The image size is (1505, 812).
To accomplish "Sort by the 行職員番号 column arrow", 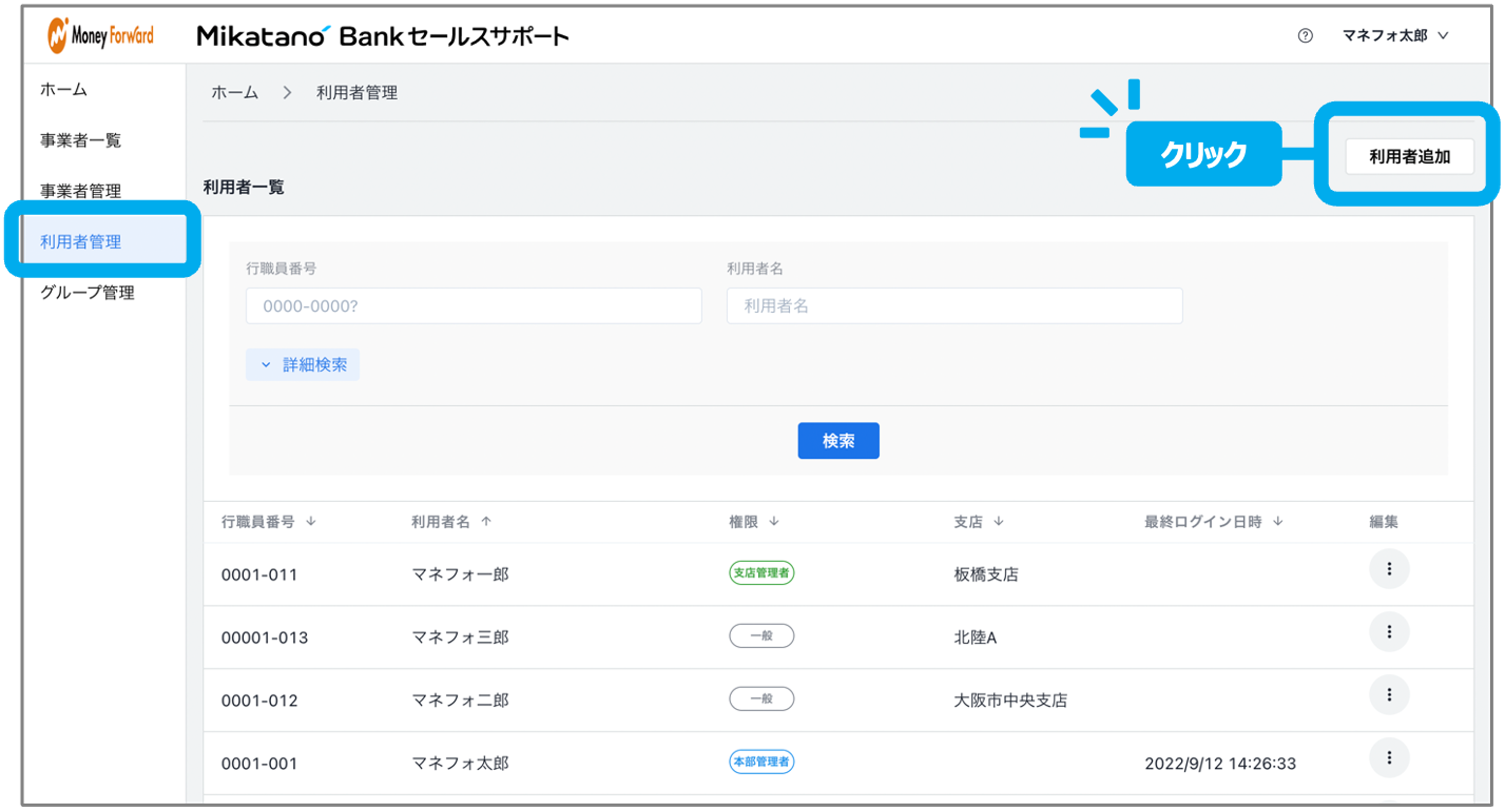I will point(311,521).
